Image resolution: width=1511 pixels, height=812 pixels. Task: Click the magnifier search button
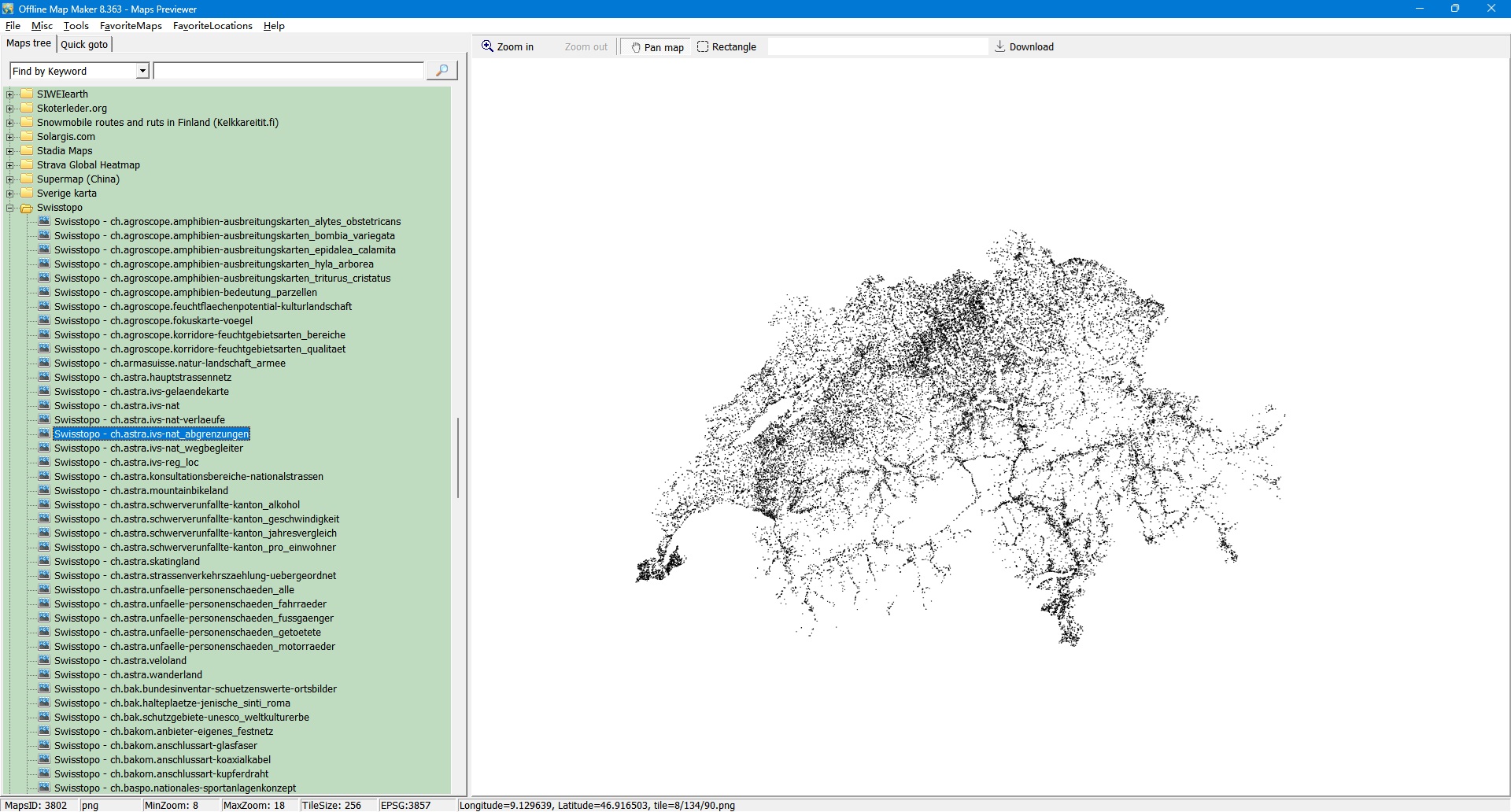click(x=441, y=71)
